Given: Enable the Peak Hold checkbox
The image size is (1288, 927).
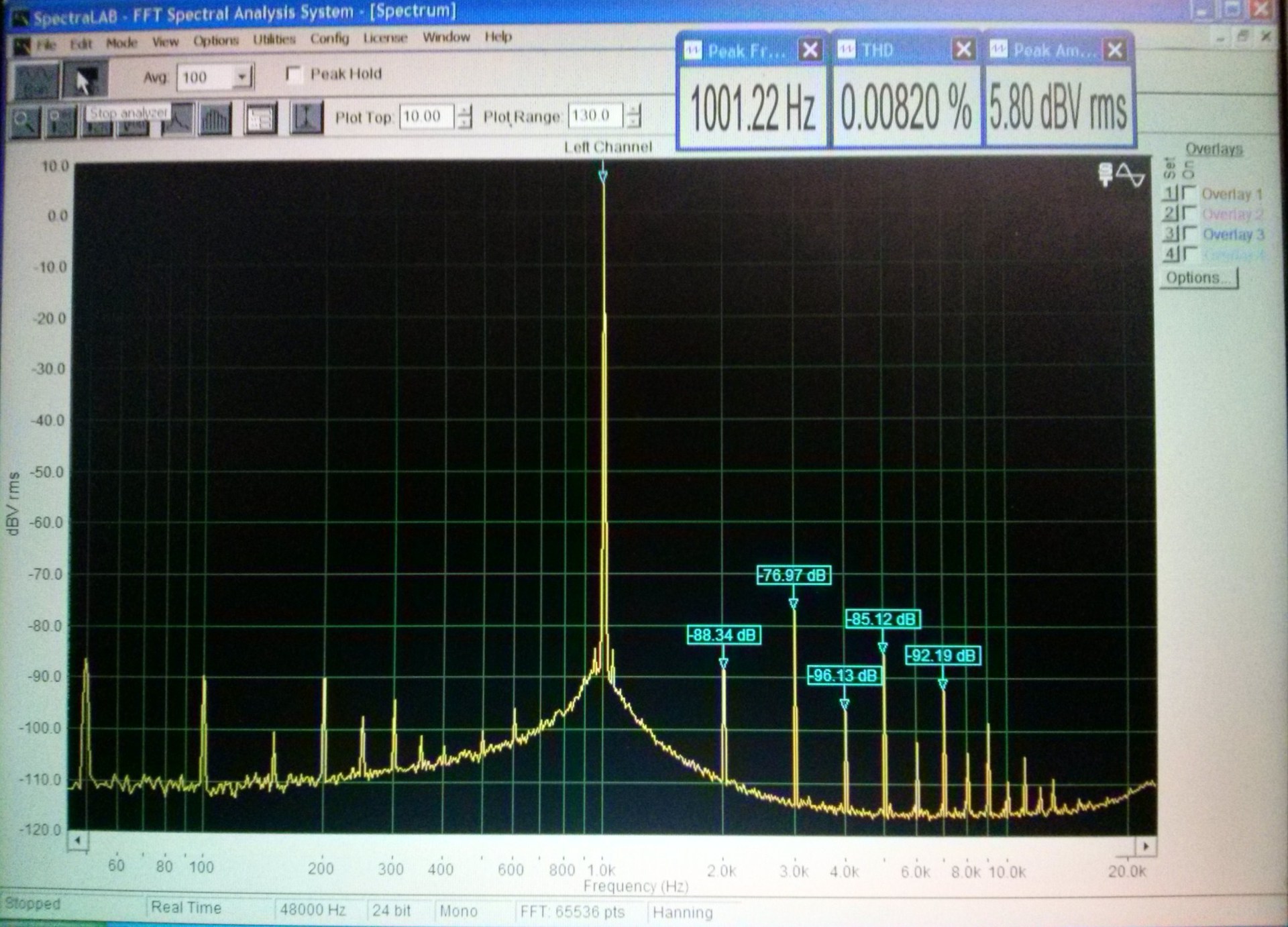Looking at the screenshot, I should tap(293, 74).
